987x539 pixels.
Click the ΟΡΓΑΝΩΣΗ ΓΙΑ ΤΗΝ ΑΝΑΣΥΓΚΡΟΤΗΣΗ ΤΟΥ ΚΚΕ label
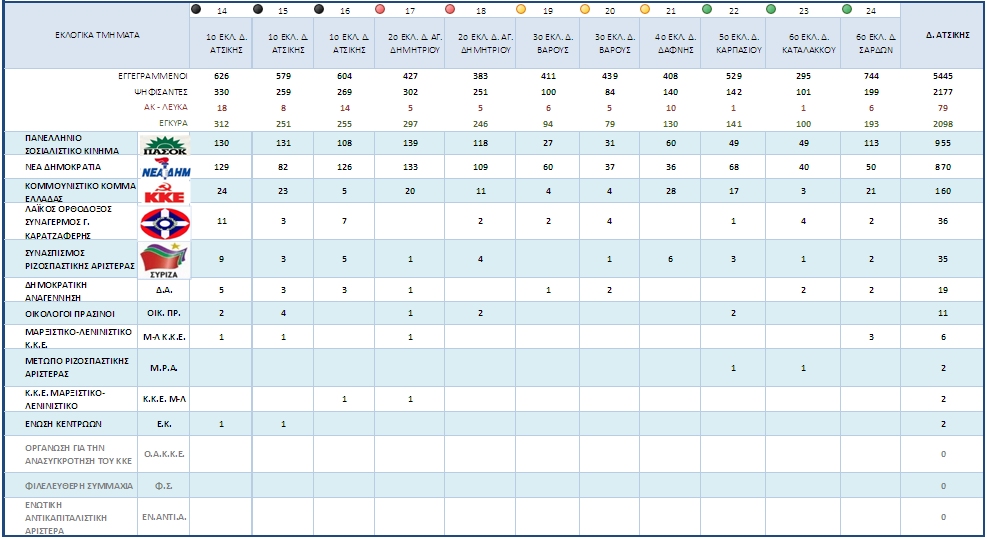[x=78, y=454]
